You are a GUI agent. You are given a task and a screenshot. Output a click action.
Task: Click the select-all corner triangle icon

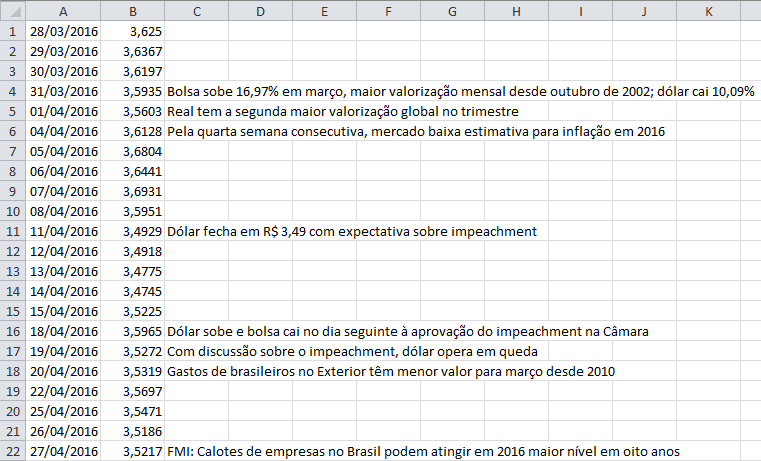[13, 11]
